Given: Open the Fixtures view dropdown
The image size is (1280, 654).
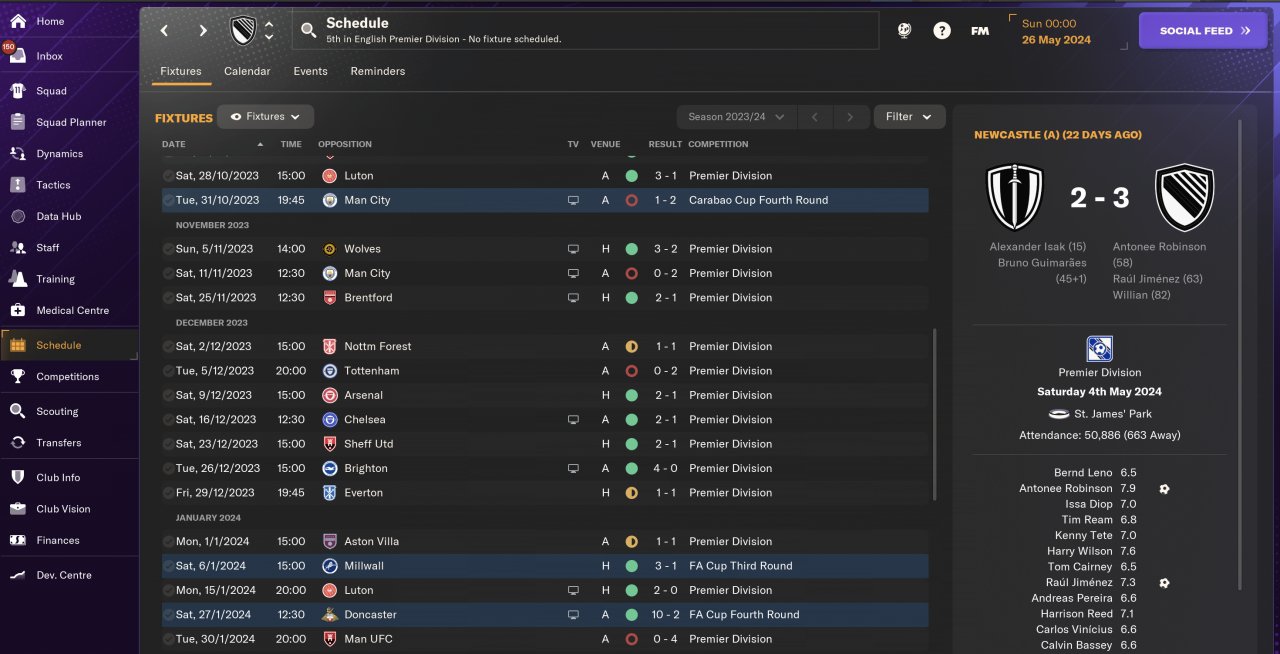Looking at the screenshot, I should (x=265, y=117).
